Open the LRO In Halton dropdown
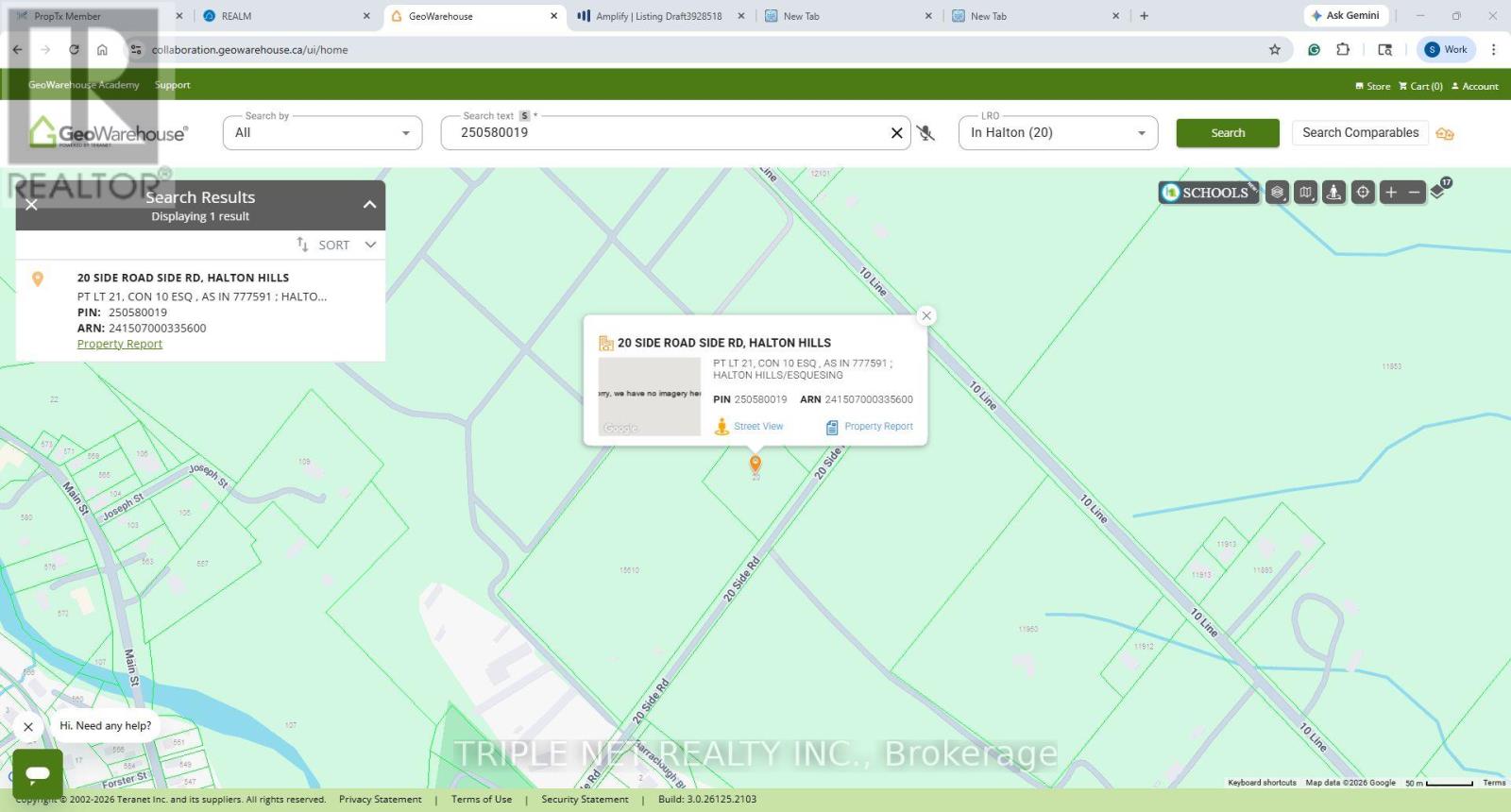This screenshot has width=1511, height=812. 1058,132
